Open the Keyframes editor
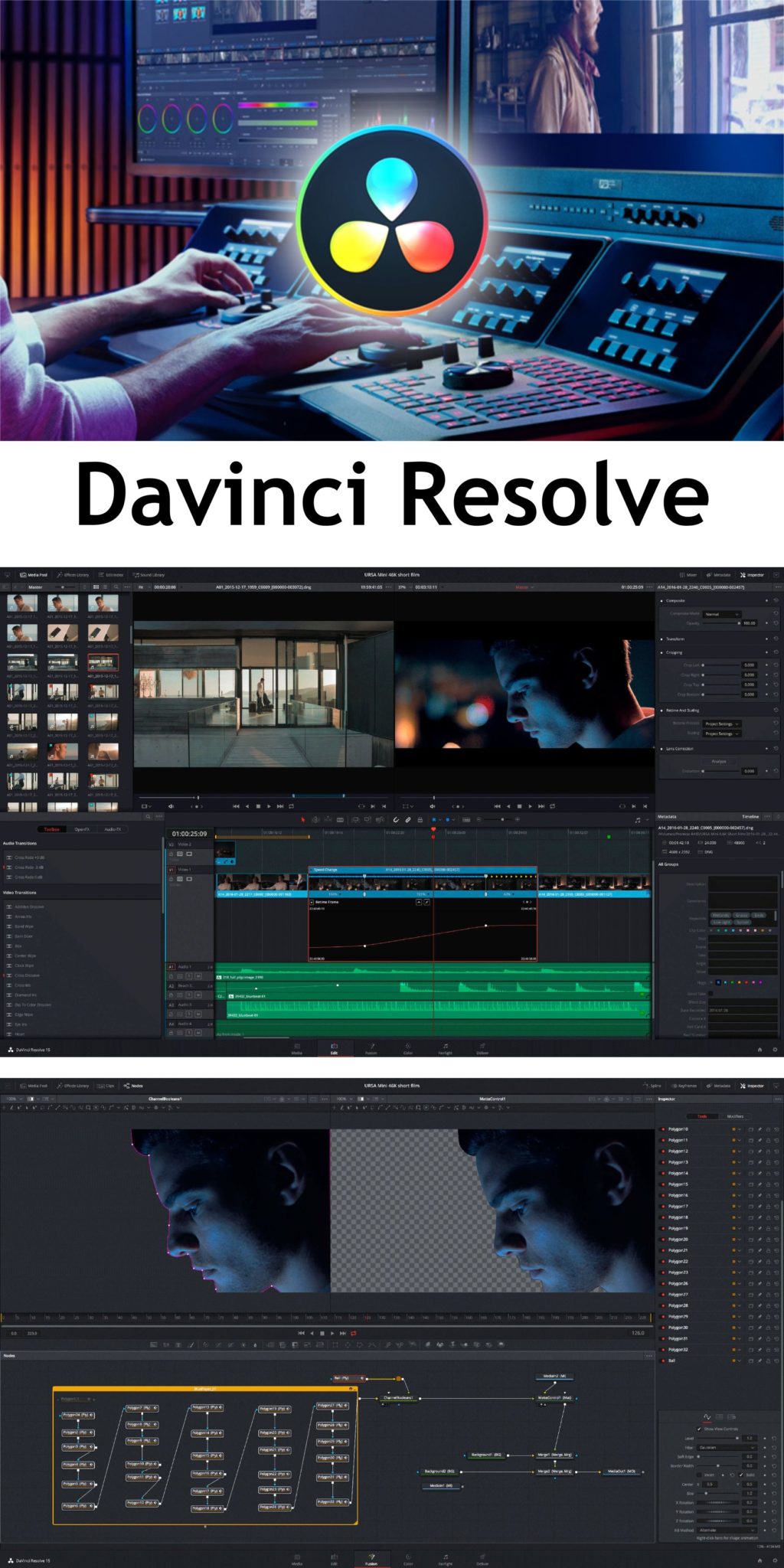Viewport: 784px width, 1568px height. tap(684, 1086)
